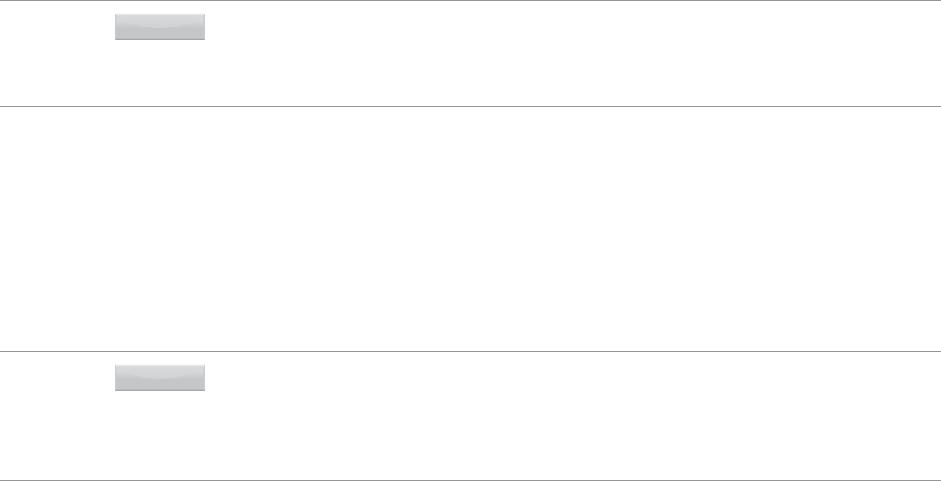Click the bottom border line of the page
This screenshot has height=481, width=941.
click(x=470, y=480)
